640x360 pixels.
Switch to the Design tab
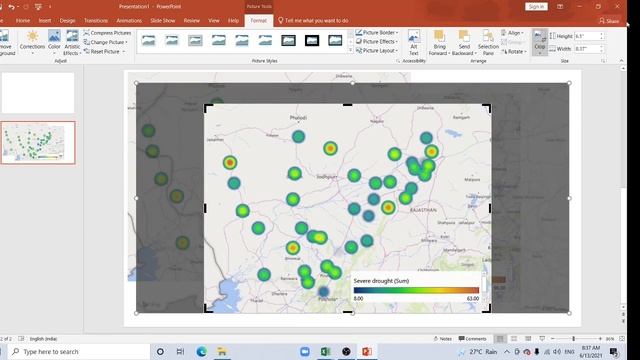67,20
